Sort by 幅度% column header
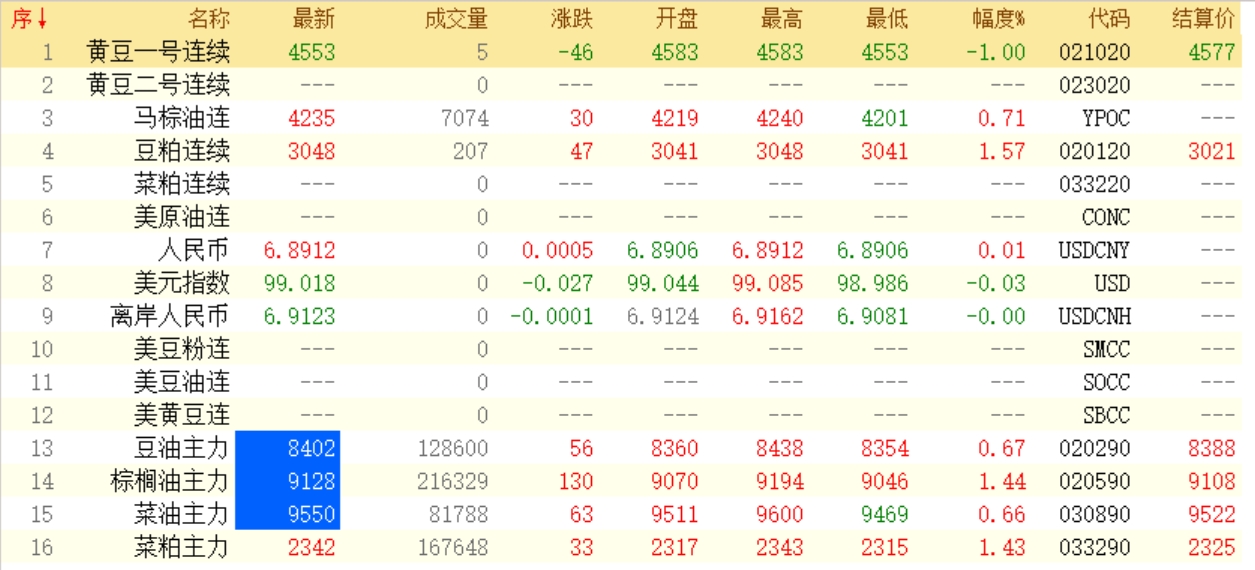 click(998, 19)
